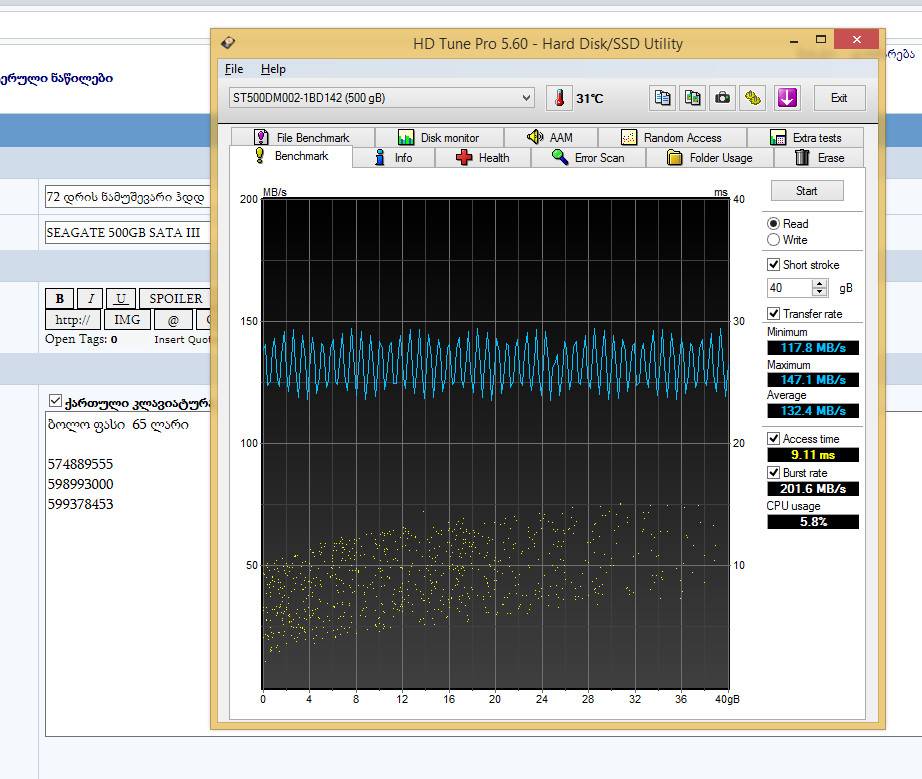Uncheck the Short stroke checkbox
922x779 pixels.
point(774,265)
